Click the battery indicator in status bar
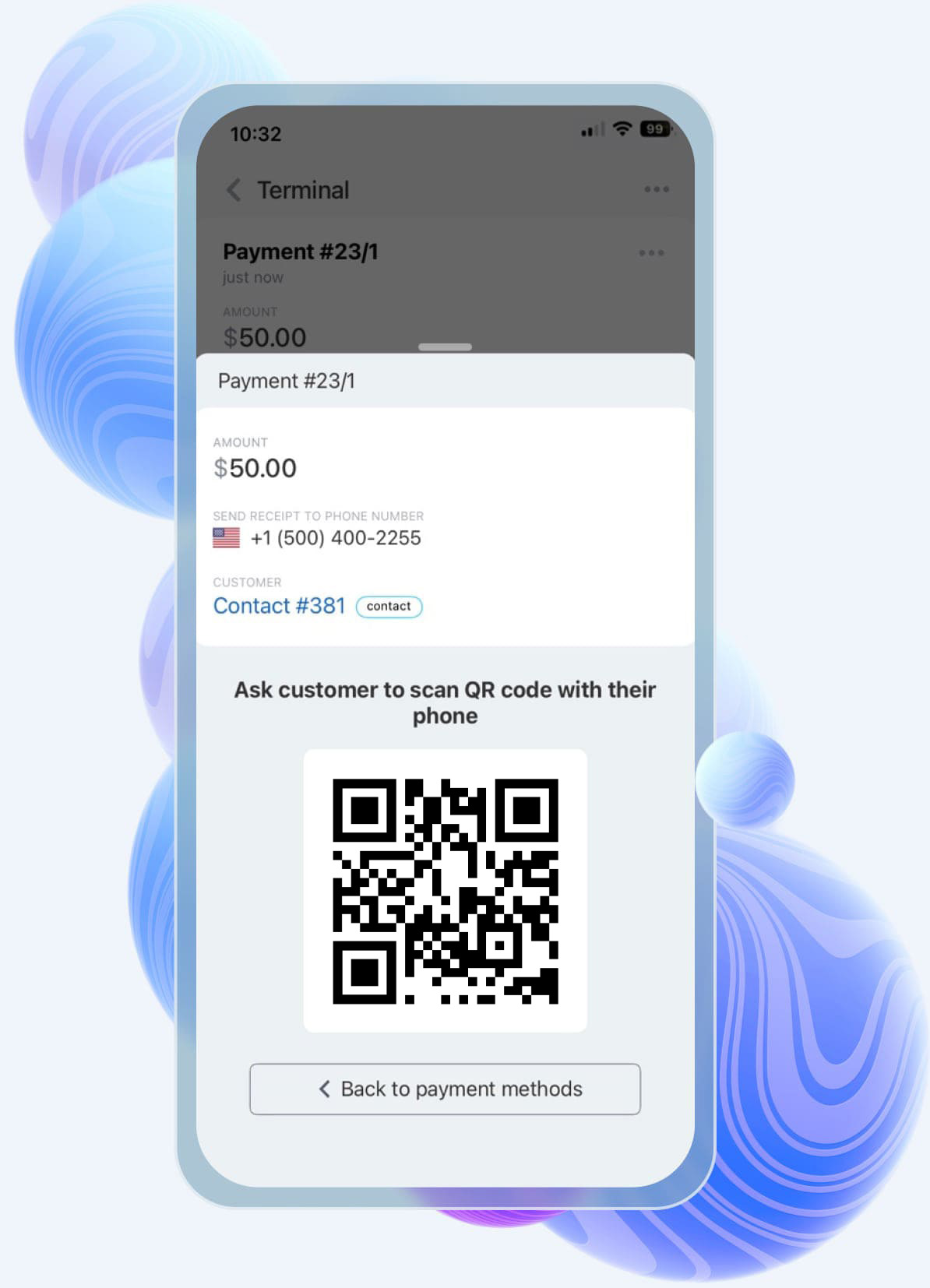This screenshot has height=1288, width=930. (655, 128)
